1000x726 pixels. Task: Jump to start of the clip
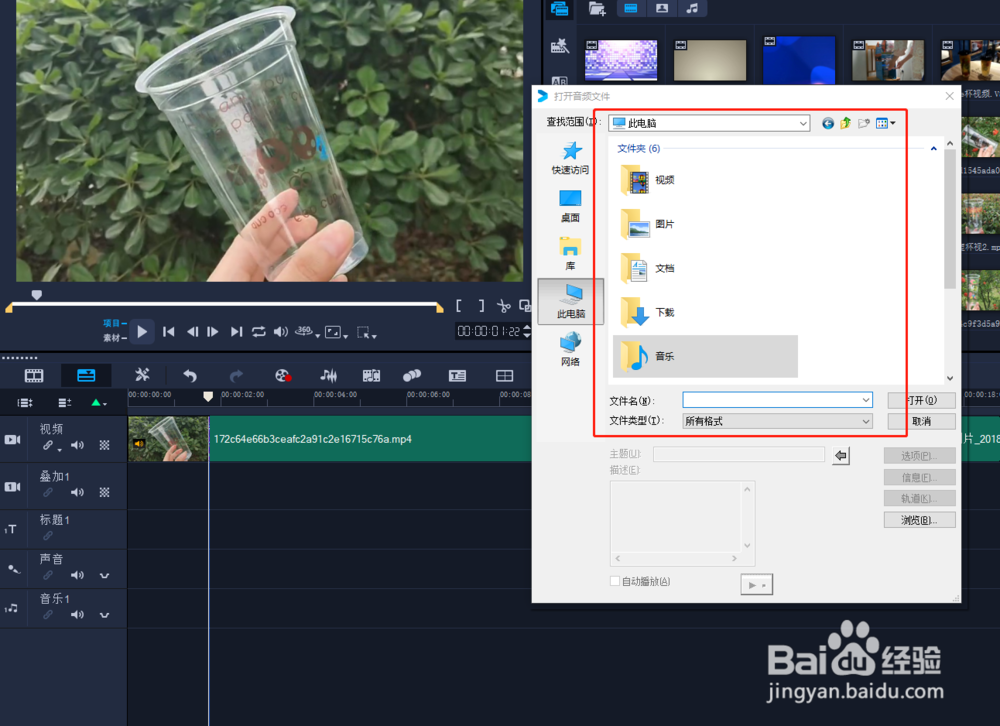click(x=168, y=332)
